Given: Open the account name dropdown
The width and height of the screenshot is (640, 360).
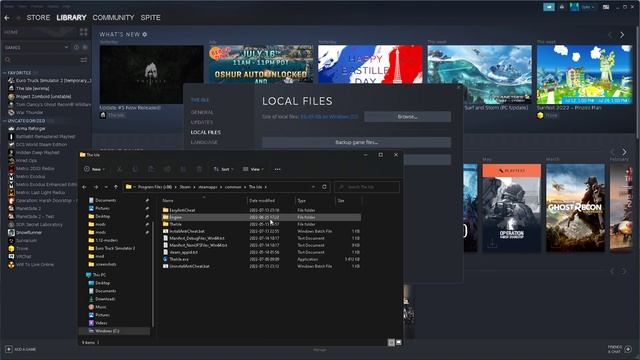Looking at the screenshot, I should click(x=587, y=7).
